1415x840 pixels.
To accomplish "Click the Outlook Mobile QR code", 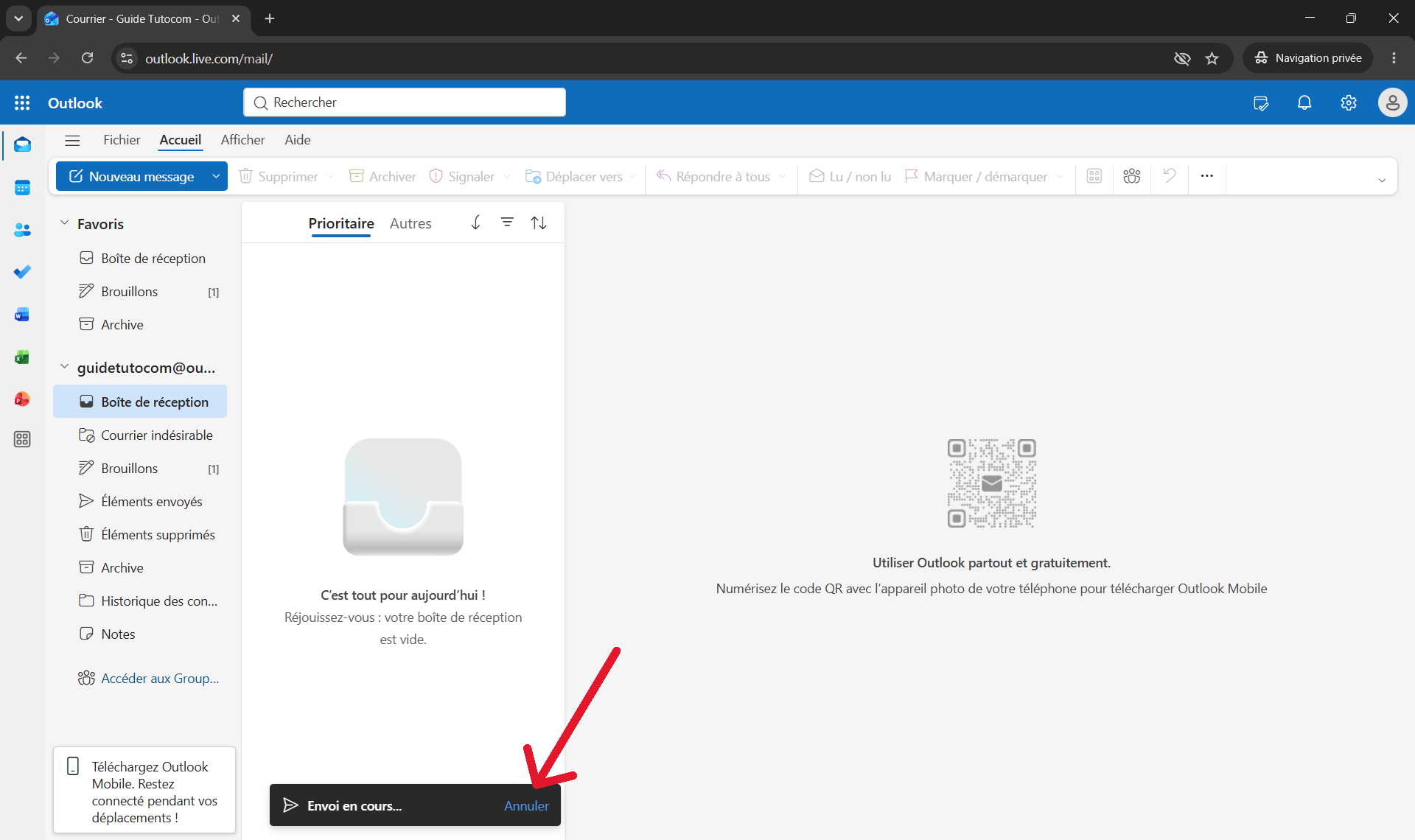I will pos(991,483).
